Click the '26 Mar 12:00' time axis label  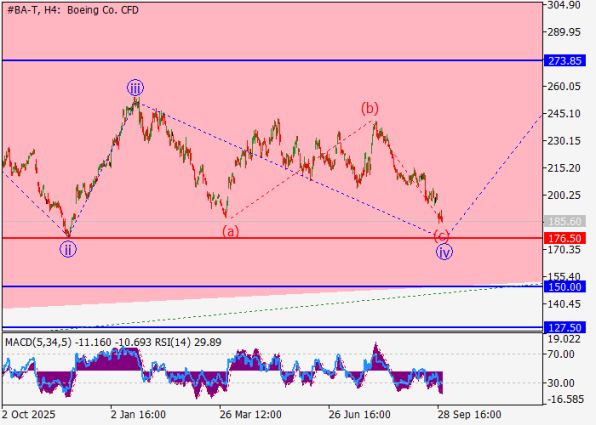250,414
